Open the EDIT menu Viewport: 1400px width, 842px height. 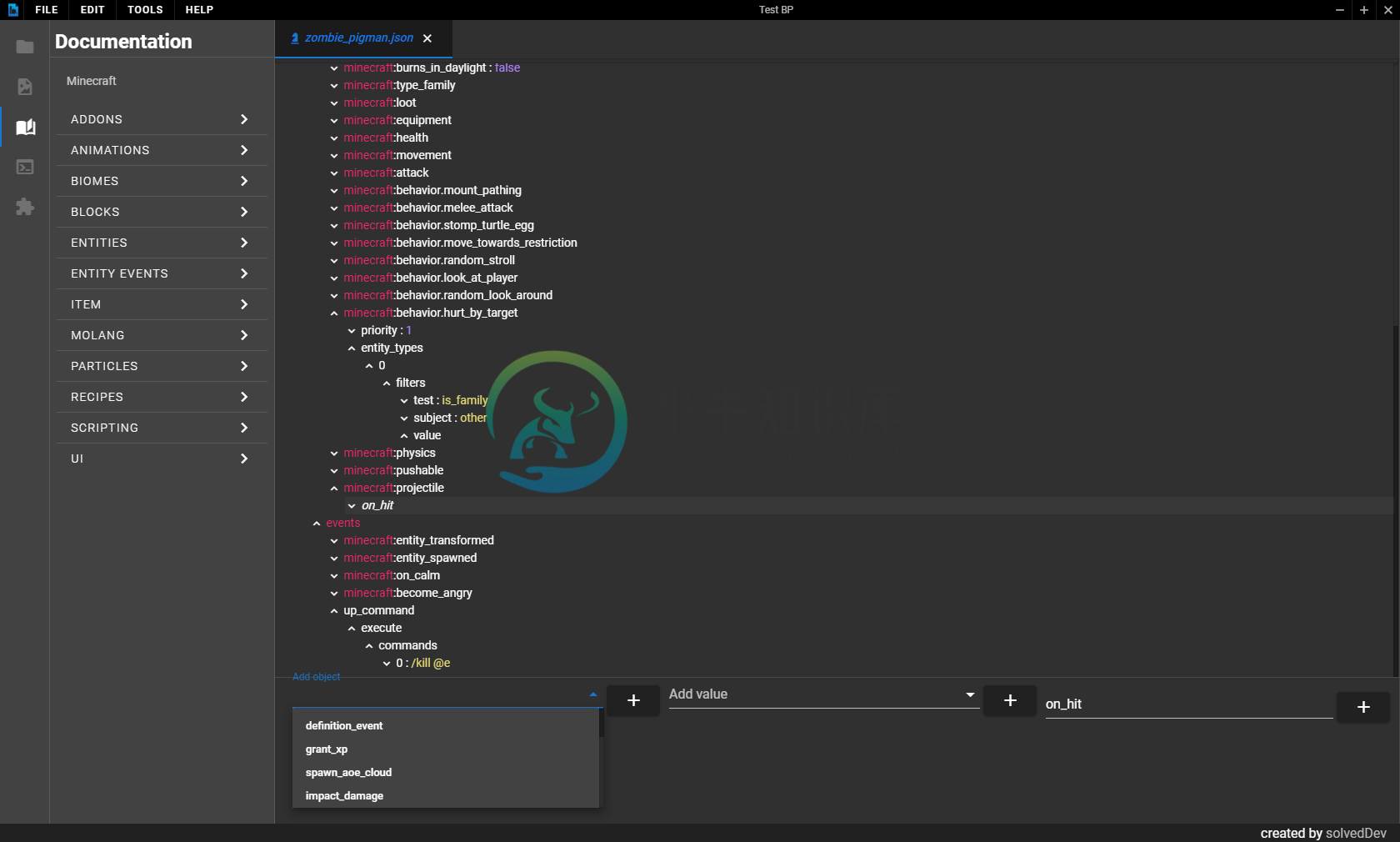[x=92, y=10]
